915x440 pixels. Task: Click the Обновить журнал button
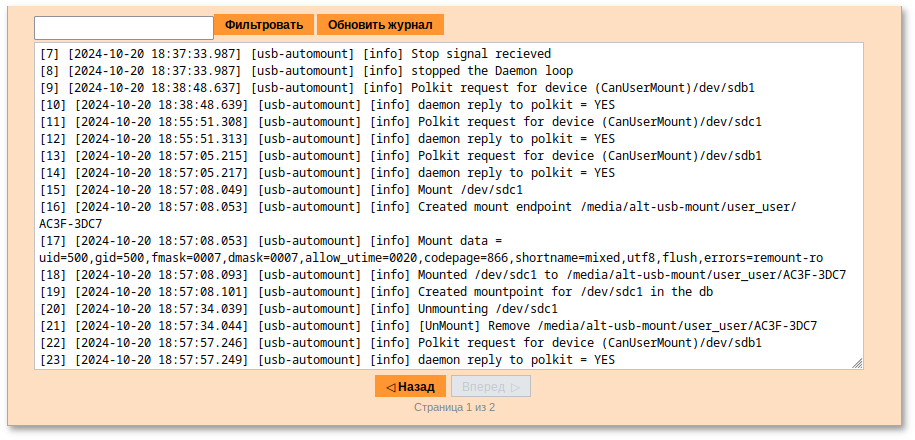pyautogui.click(x=380, y=24)
